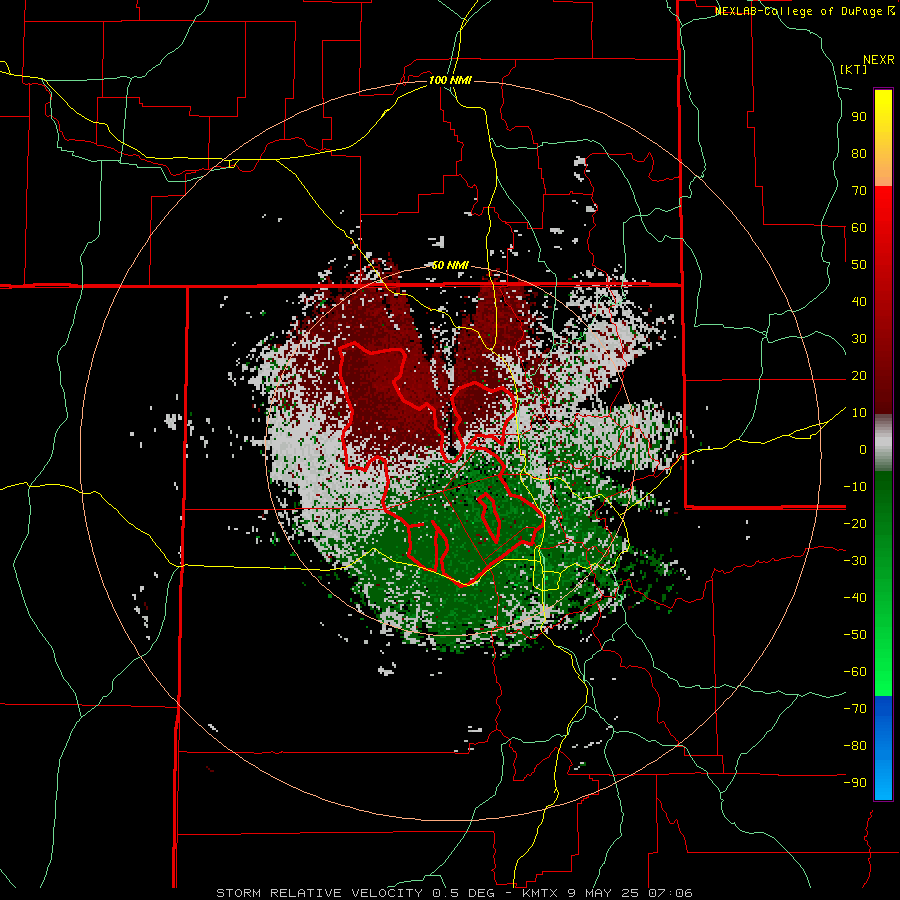Click the 0 value on the velocity scale
900x900 pixels.
(863, 449)
